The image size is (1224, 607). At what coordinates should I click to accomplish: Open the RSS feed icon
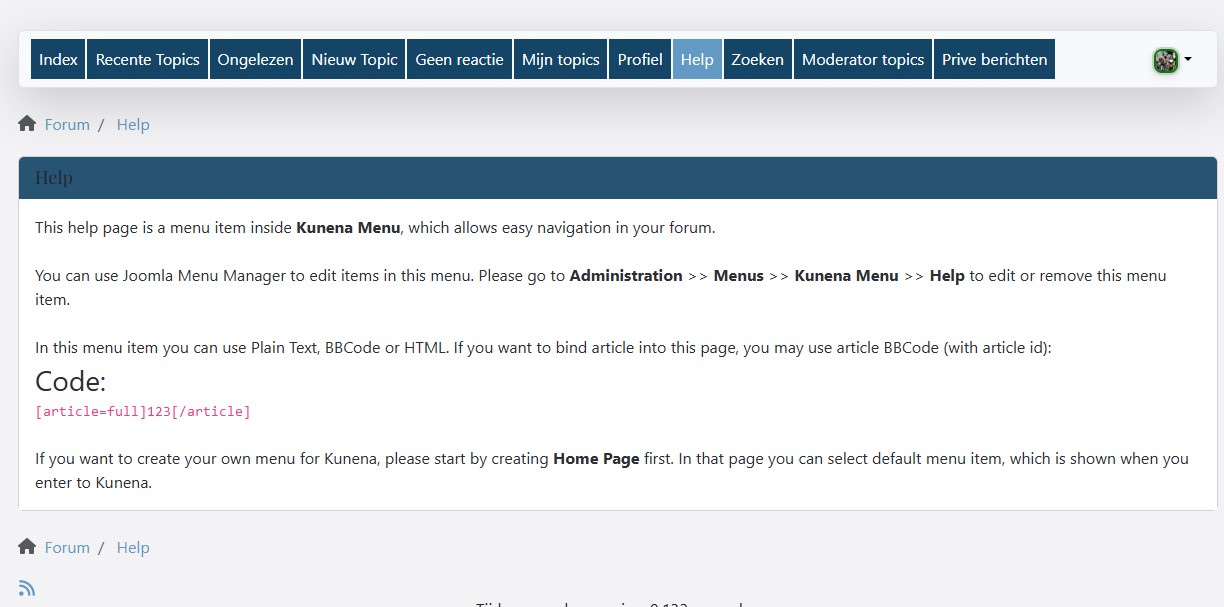coord(27,588)
